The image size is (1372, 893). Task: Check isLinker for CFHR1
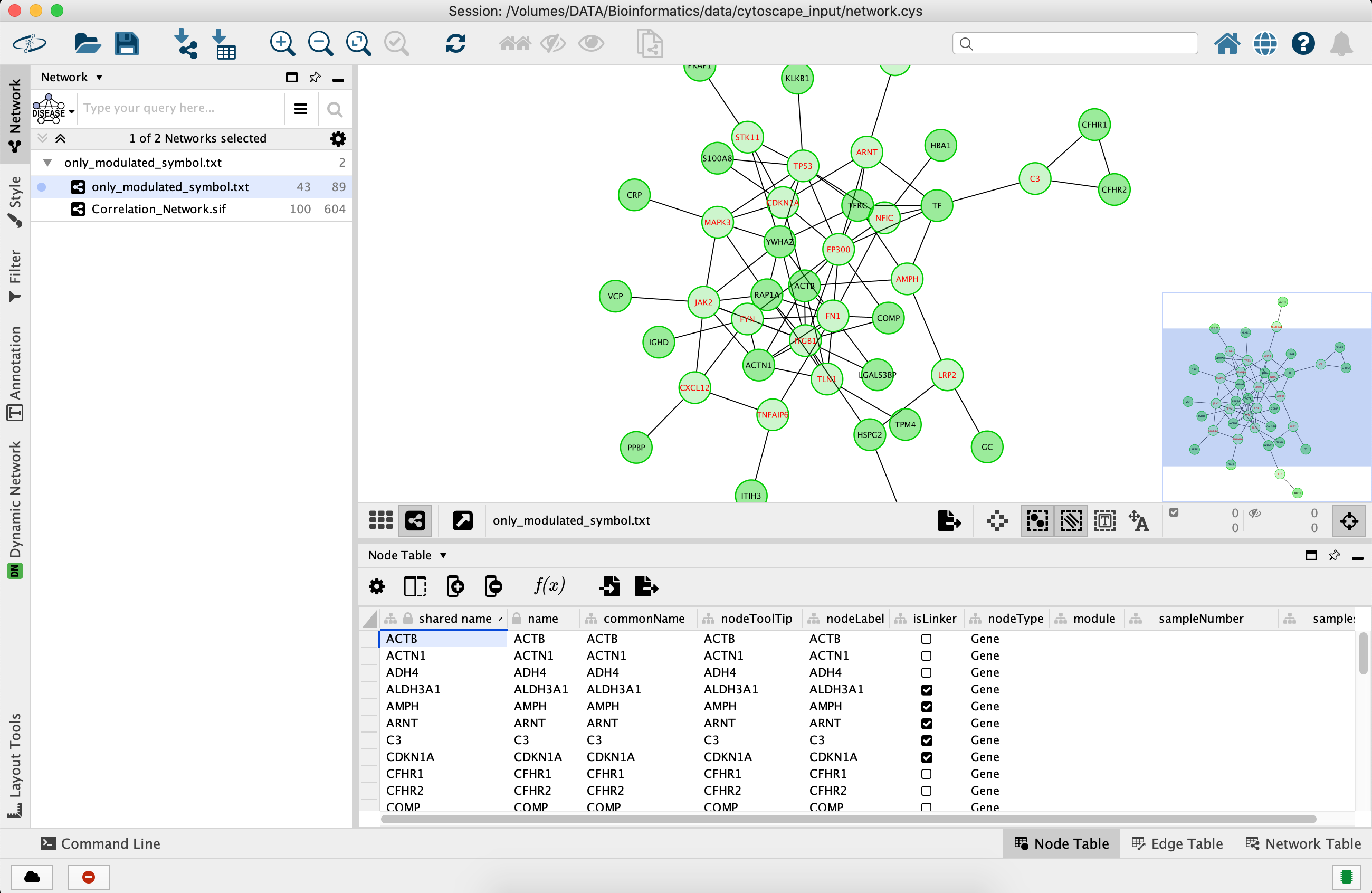927,774
